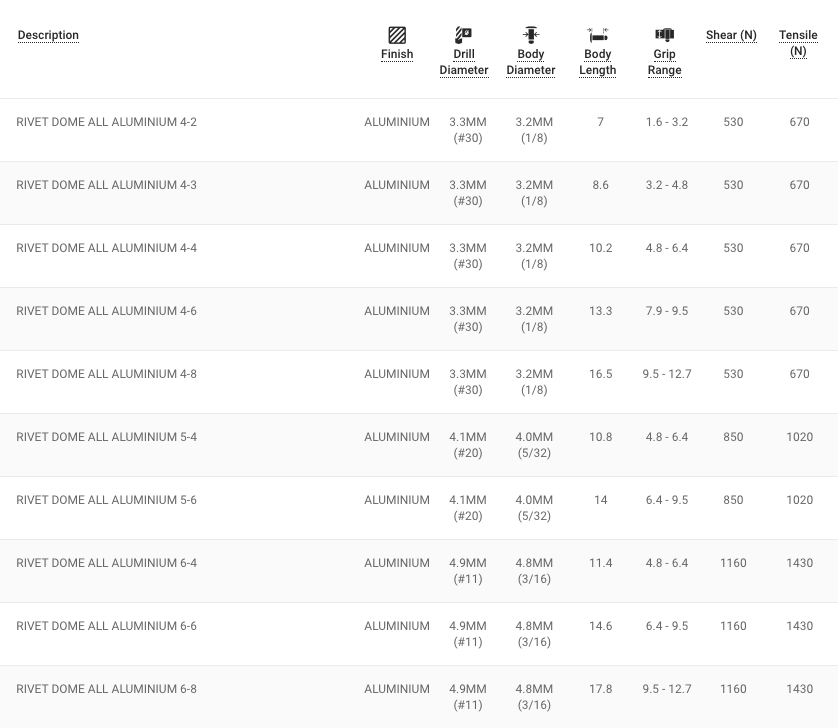Select RIVET DOME ALL ALUMINIUM 6-4

click(x=107, y=563)
